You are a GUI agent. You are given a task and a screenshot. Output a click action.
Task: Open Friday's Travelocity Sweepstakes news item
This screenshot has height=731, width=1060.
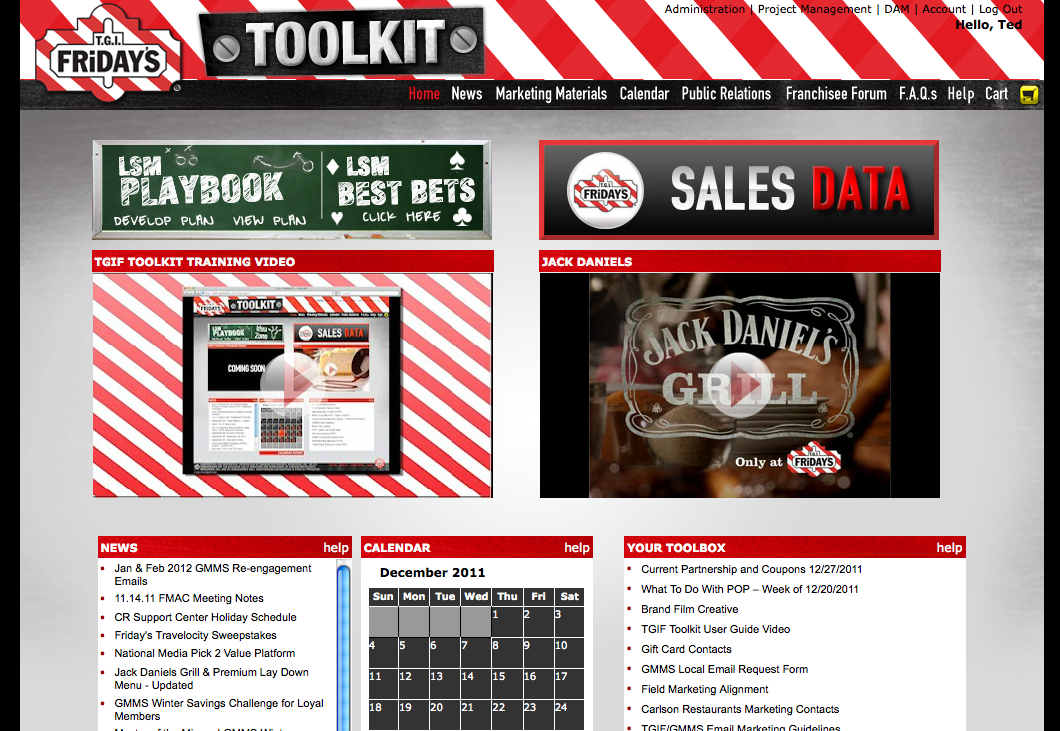point(196,635)
